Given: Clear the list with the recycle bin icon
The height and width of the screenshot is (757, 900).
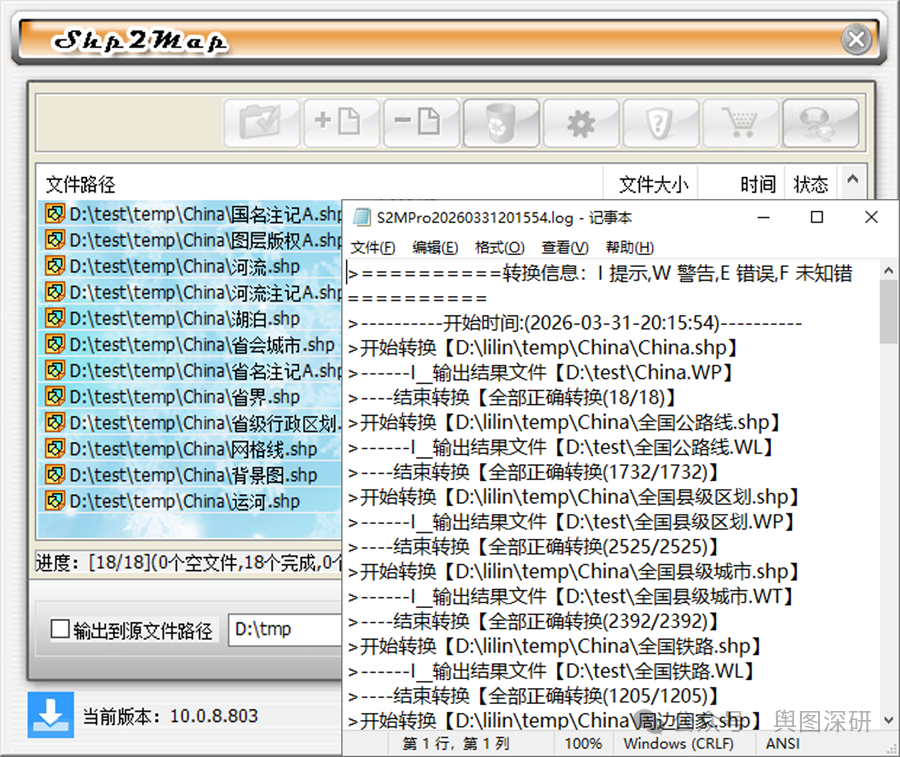Looking at the screenshot, I should click(x=501, y=121).
